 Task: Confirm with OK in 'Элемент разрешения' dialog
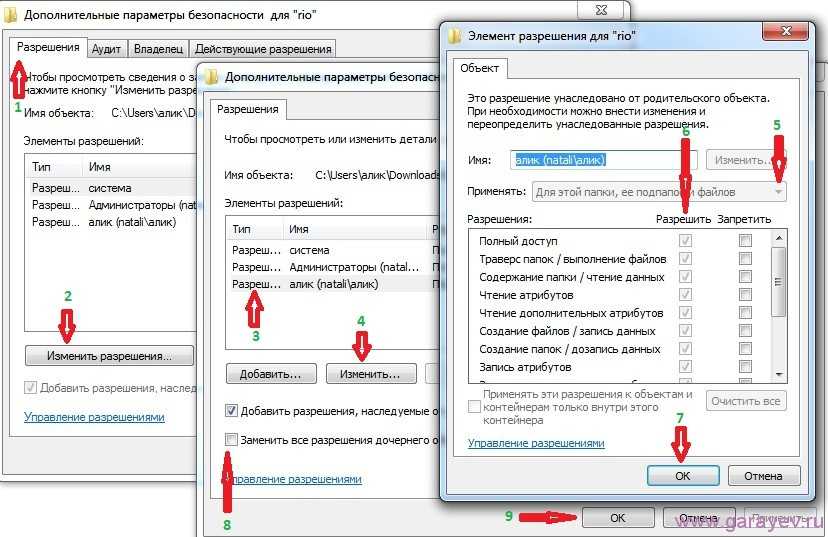(683, 476)
